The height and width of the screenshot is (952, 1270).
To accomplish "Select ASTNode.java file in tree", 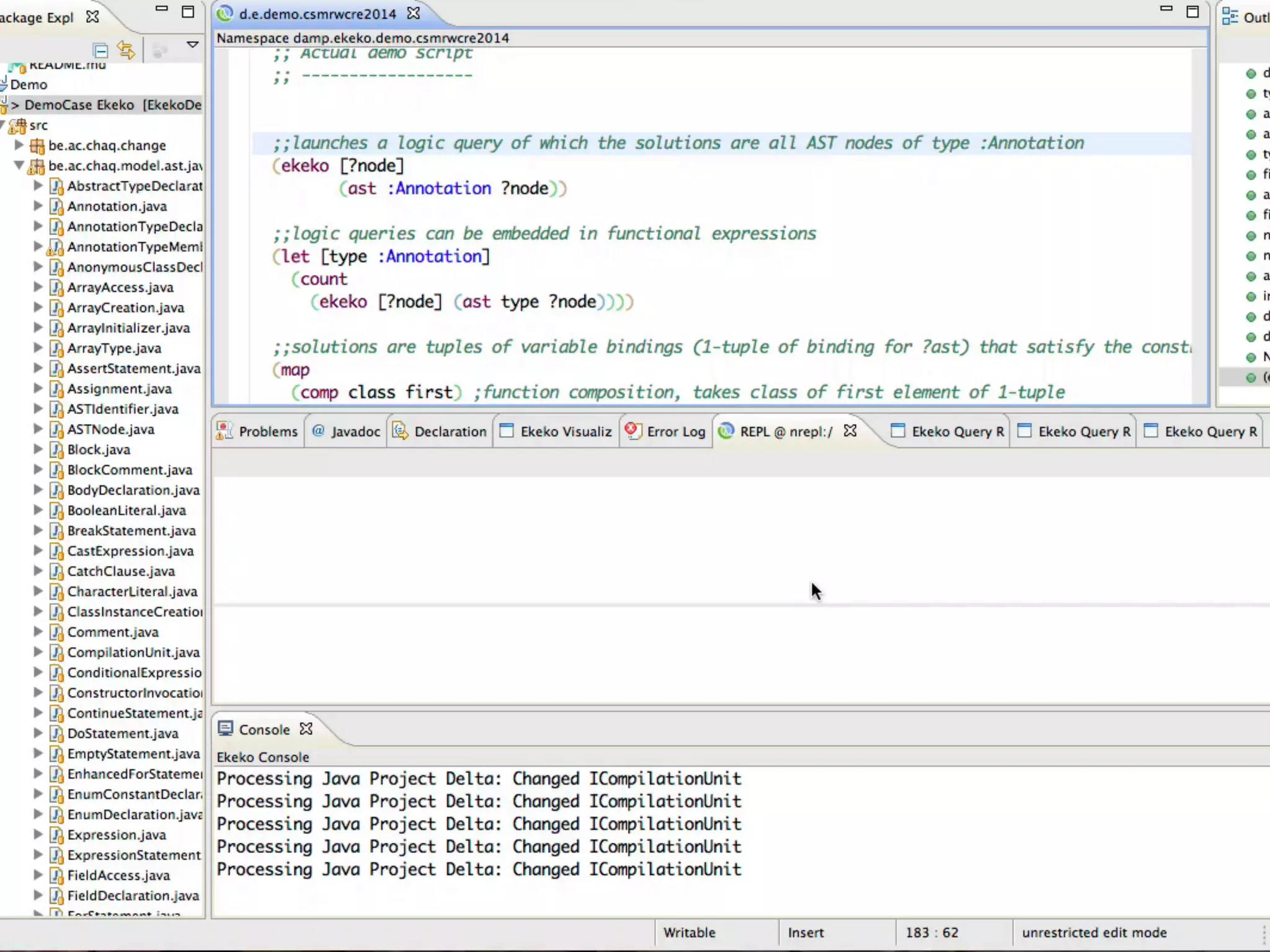I will click(x=110, y=430).
